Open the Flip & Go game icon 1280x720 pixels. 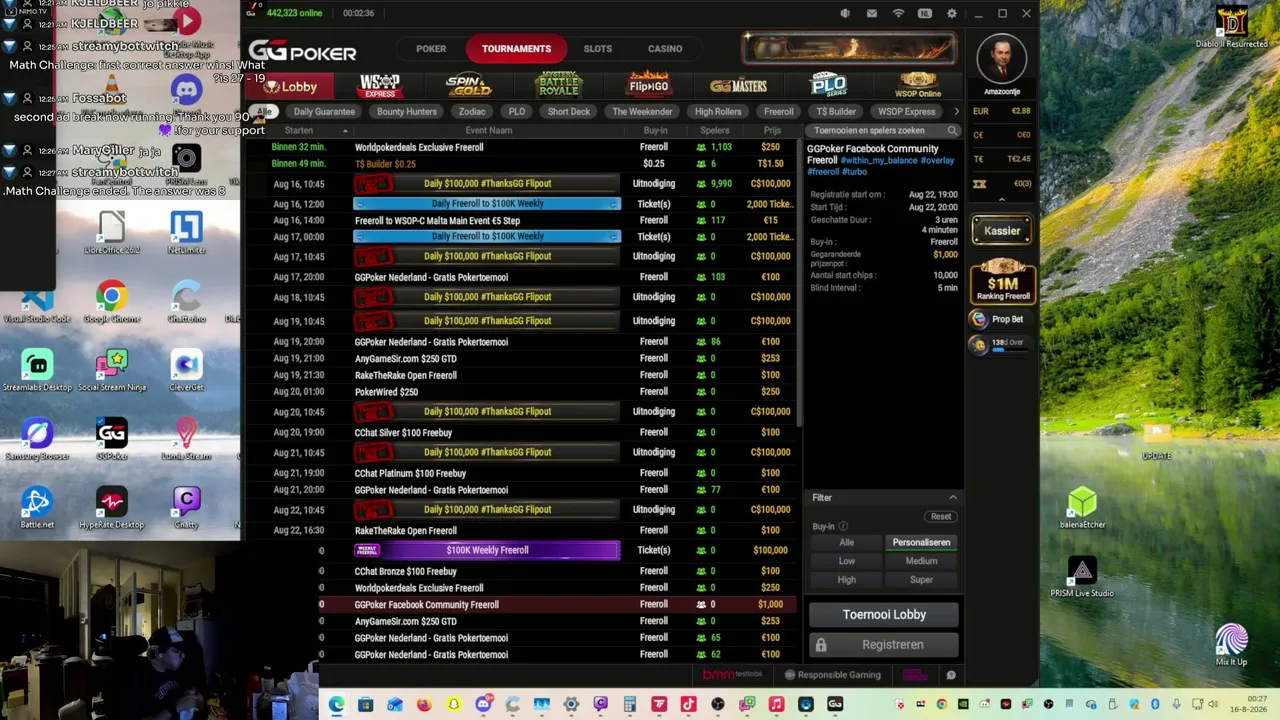648,85
